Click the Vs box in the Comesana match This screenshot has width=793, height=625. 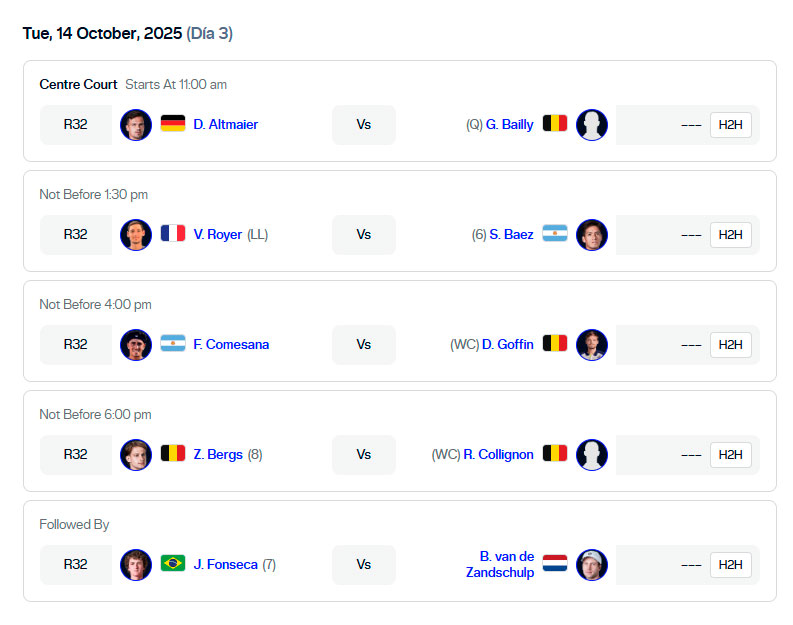[x=363, y=345]
